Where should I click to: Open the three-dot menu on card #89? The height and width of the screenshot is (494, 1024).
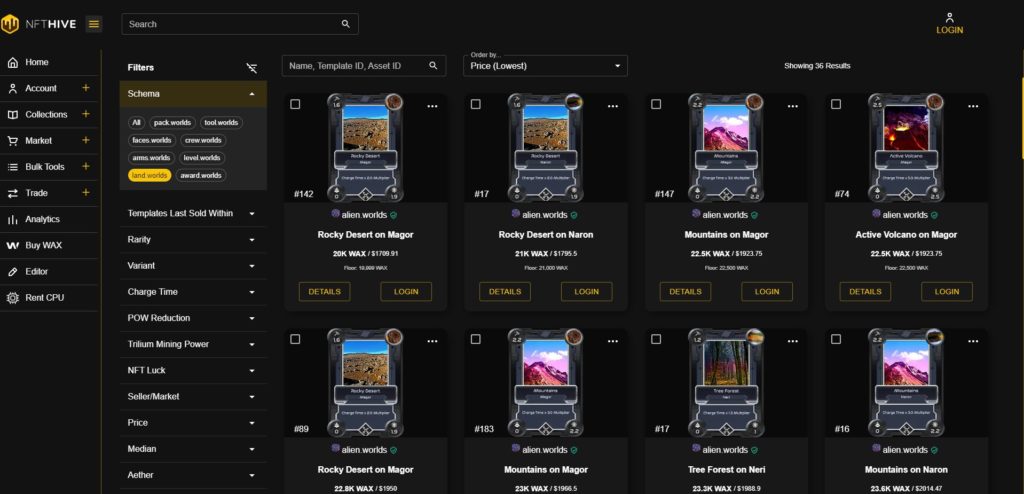tap(432, 341)
